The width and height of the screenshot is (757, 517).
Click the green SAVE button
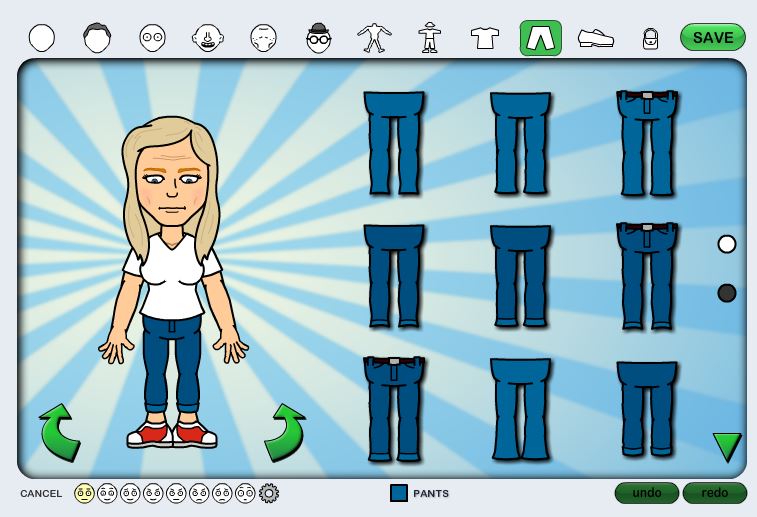tap(713, 37)
